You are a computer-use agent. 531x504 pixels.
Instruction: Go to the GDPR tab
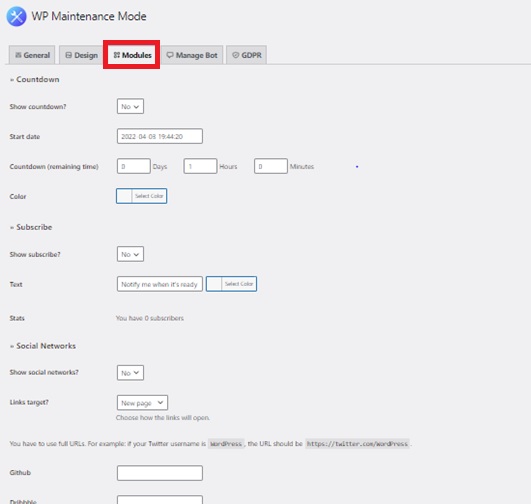click(x=247, y=55)
